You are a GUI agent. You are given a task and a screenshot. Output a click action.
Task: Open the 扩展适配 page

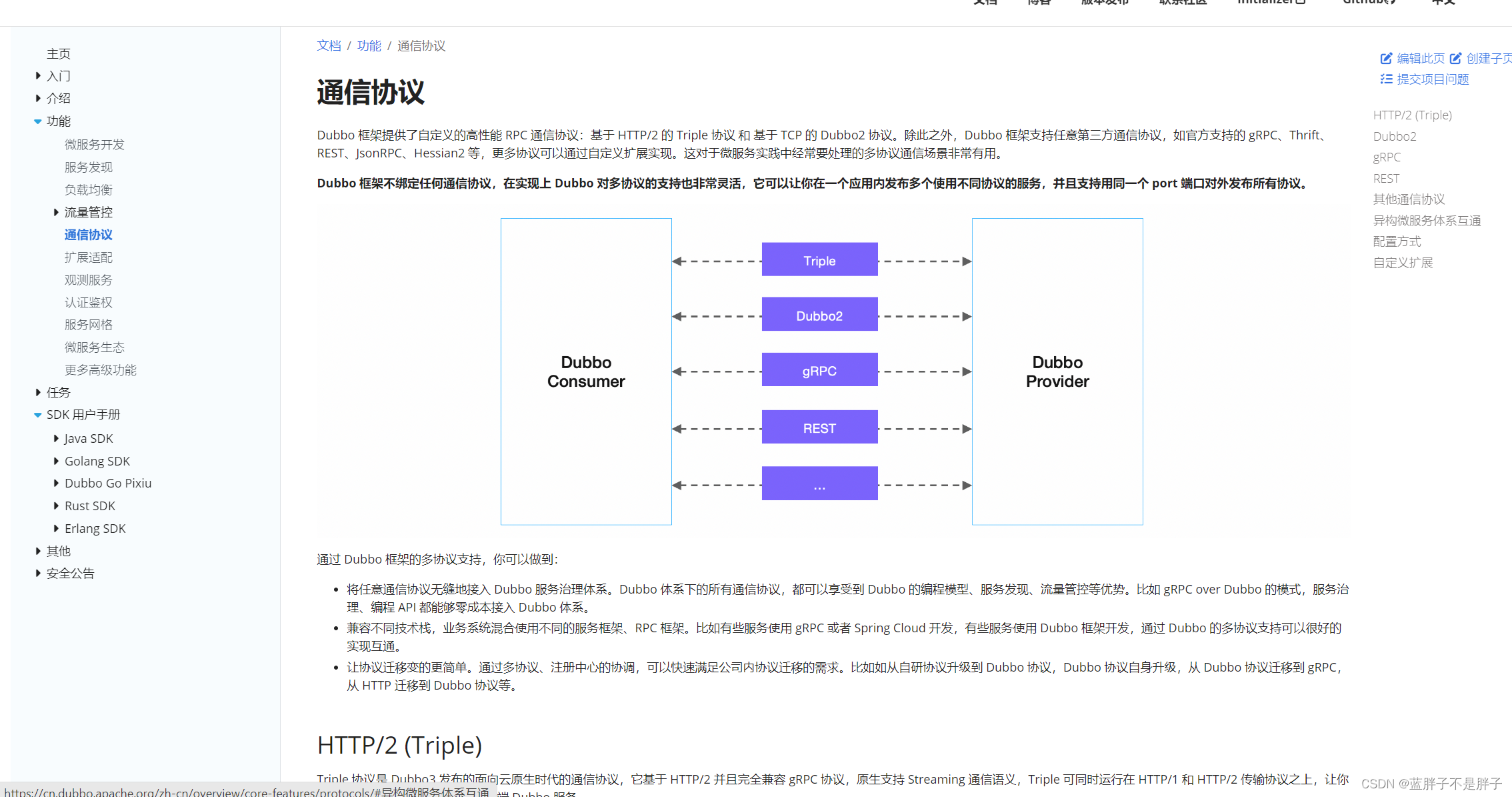click(89, 257)
